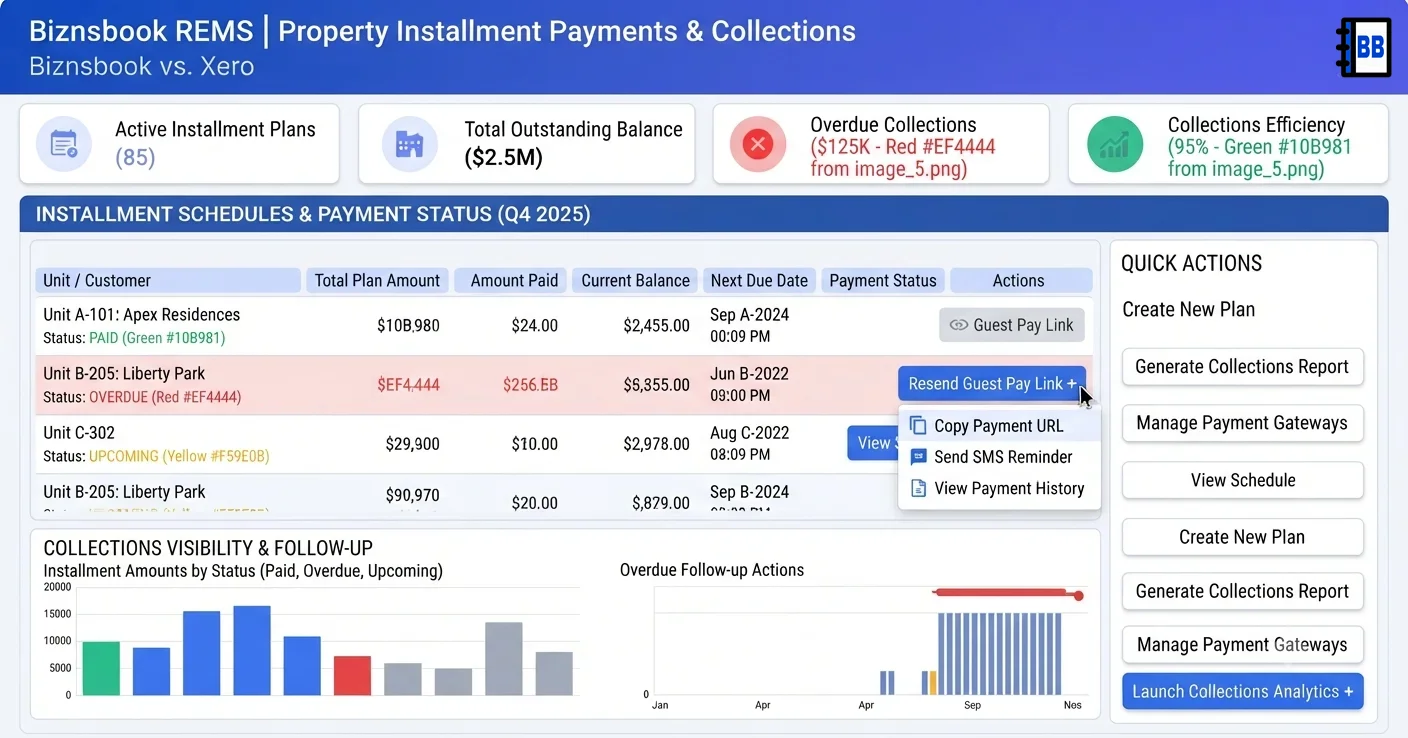Click the Active Installment Plans calendar icon
The image size is (1408, 738).
(x=64, y=144)
